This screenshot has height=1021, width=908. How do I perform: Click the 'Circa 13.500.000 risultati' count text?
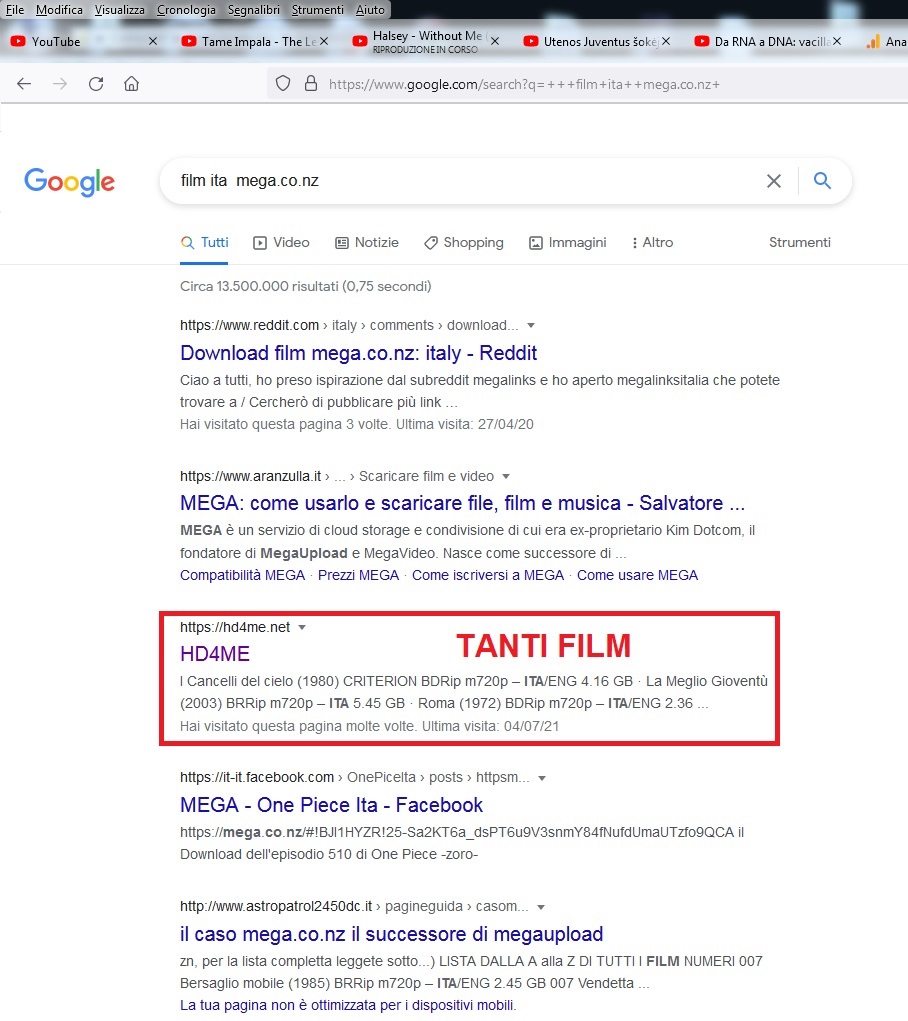pos(305,287)
